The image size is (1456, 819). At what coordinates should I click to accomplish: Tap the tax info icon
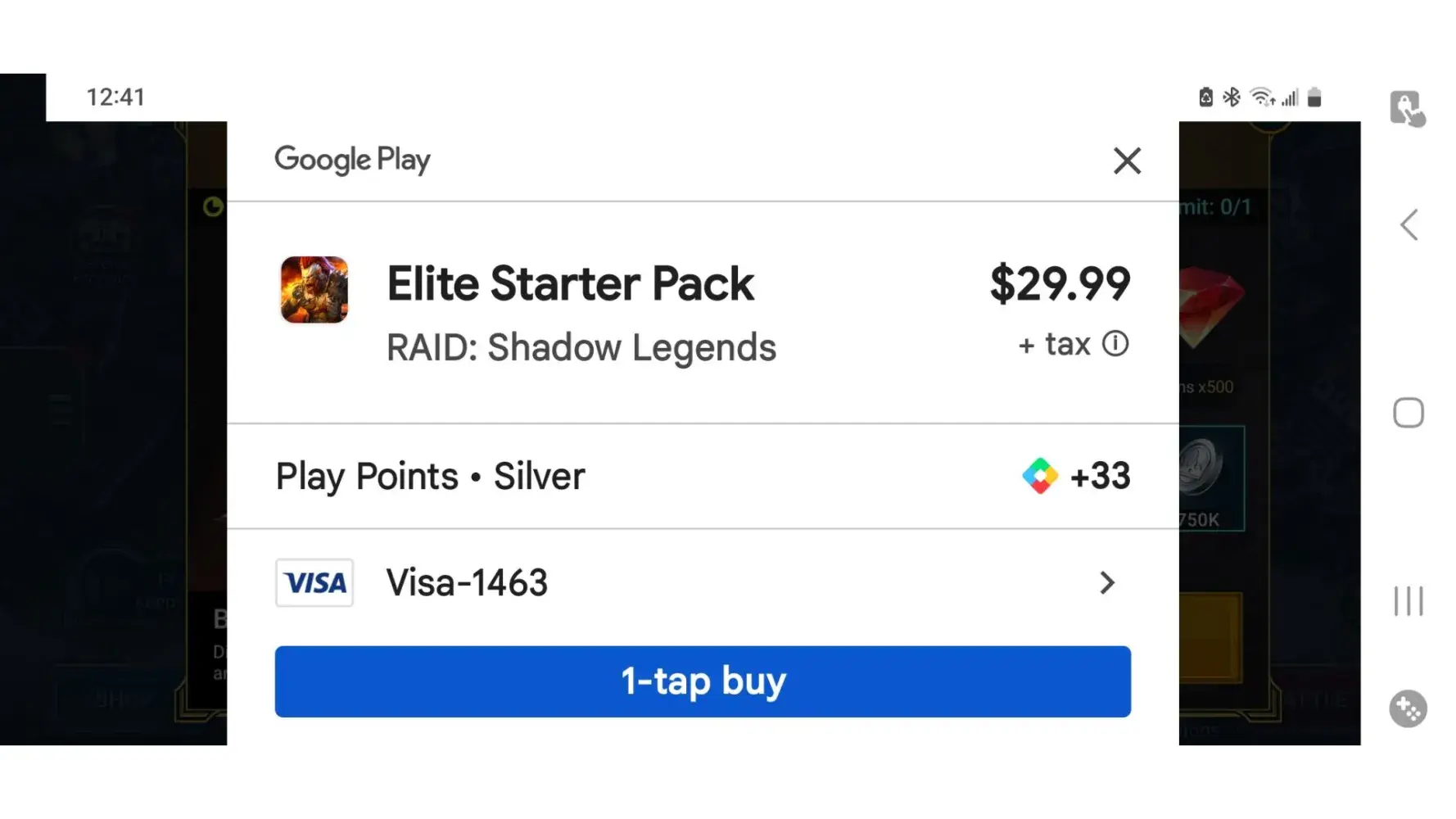click(x=1115, y=343)
